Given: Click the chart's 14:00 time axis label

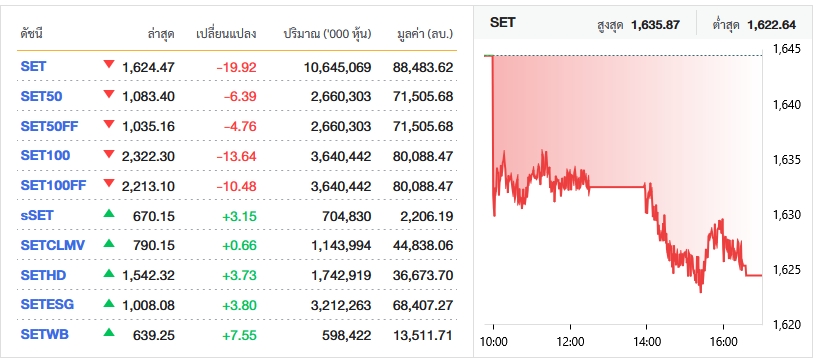Looking at the screenshot, I should (647, 342).
